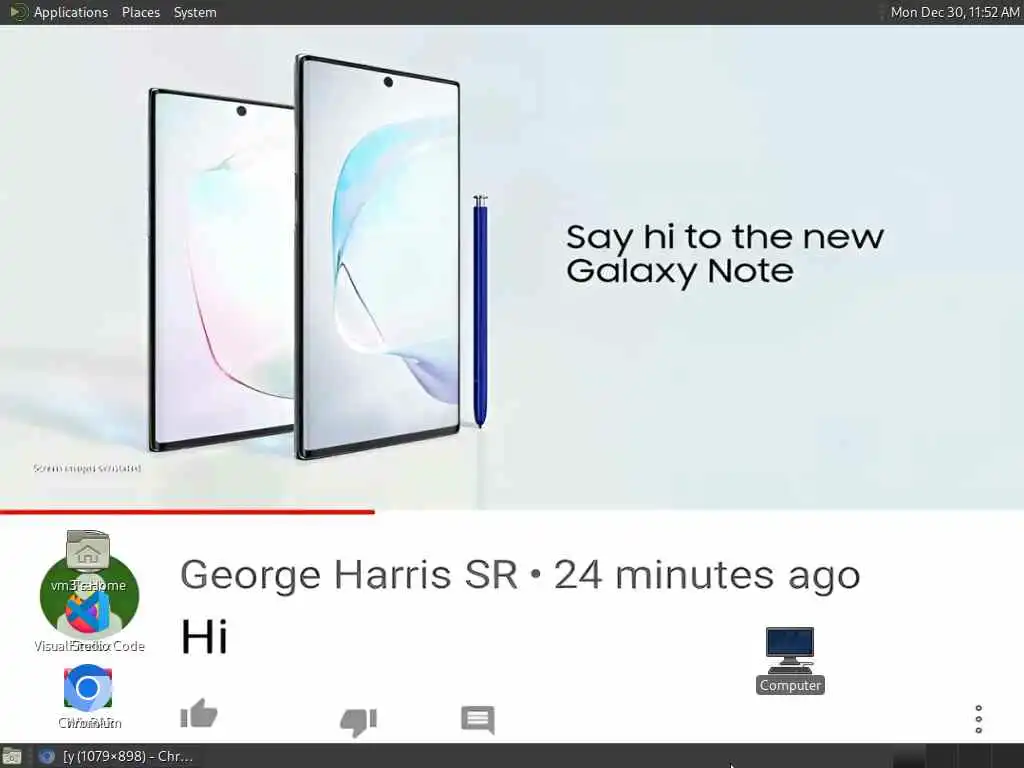Screen dimensions: 1024x768
Task: Seek using the red video progress bar
Action: pos(187,512)
